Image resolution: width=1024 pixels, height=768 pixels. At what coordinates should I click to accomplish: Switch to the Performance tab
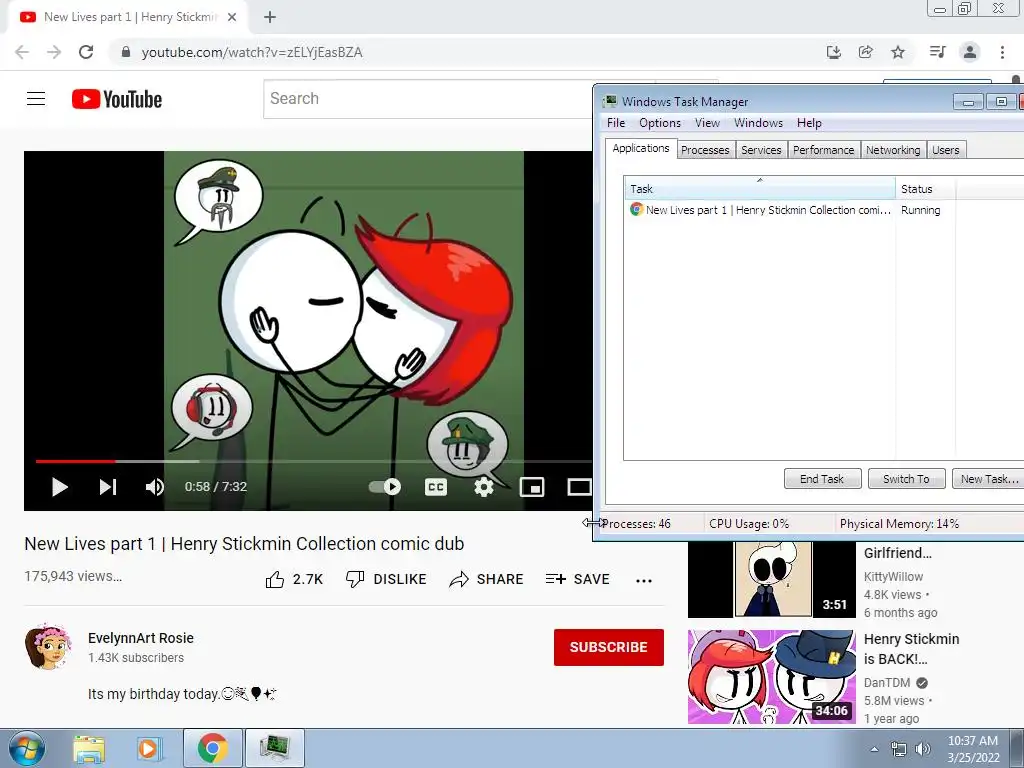(x=824, y=150)
